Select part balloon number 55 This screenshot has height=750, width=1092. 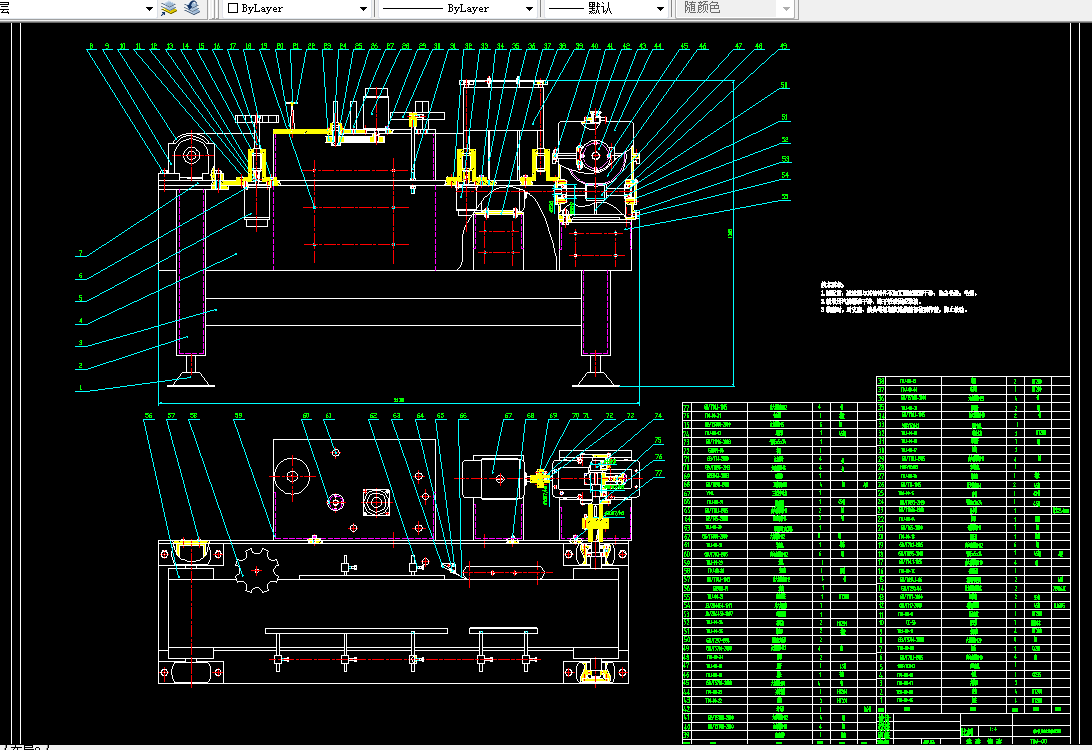click(786, 197)
